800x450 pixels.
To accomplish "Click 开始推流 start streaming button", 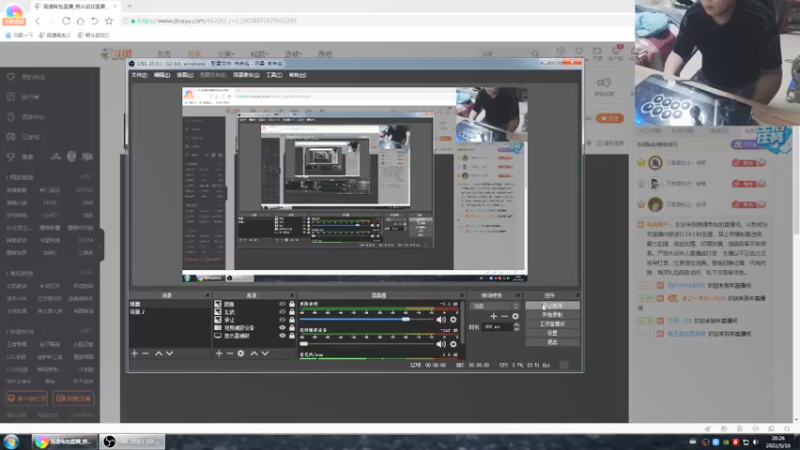I will pyautogui.click(x=553, y=306).
